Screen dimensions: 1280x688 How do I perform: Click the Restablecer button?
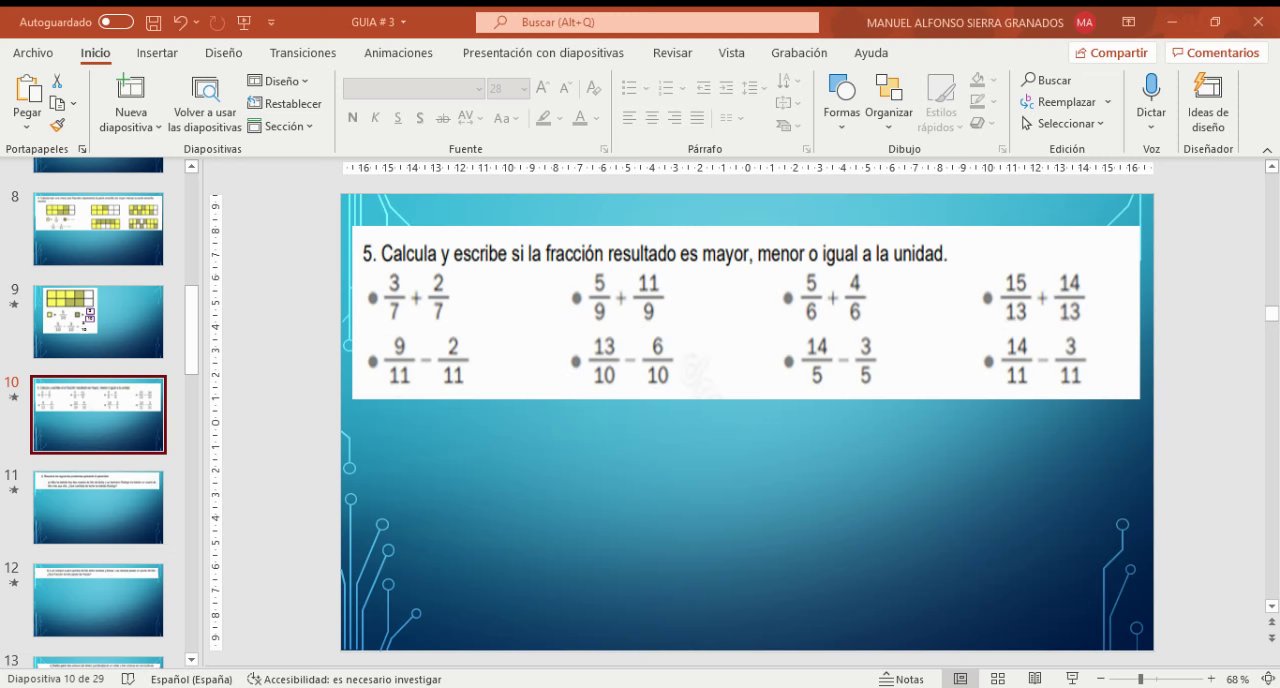[x=285, y=103]
